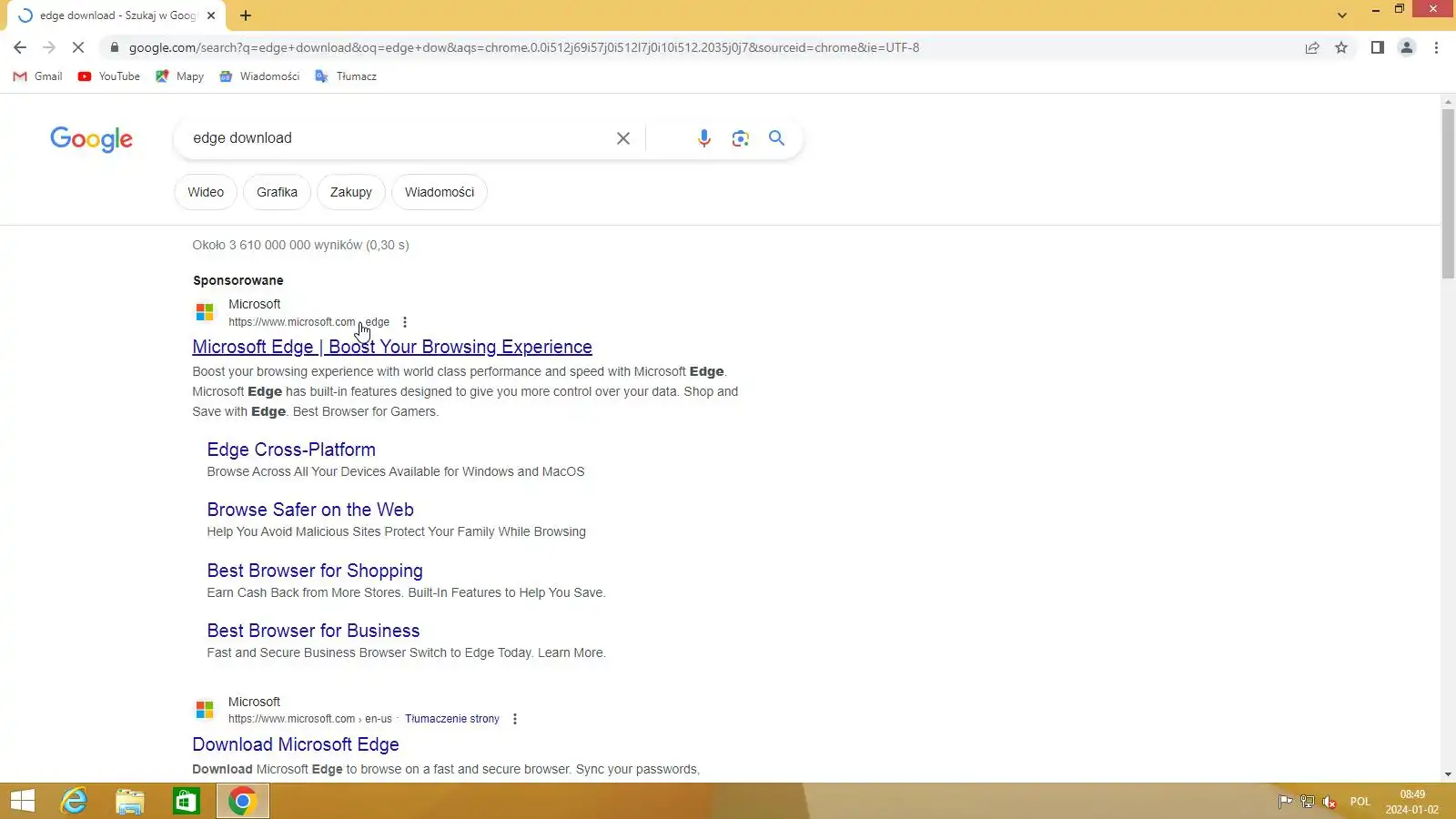This screenshot has height=819, width=1456.
Task: Open the Wiadomości bookmark
Action: tap(260, 76)
